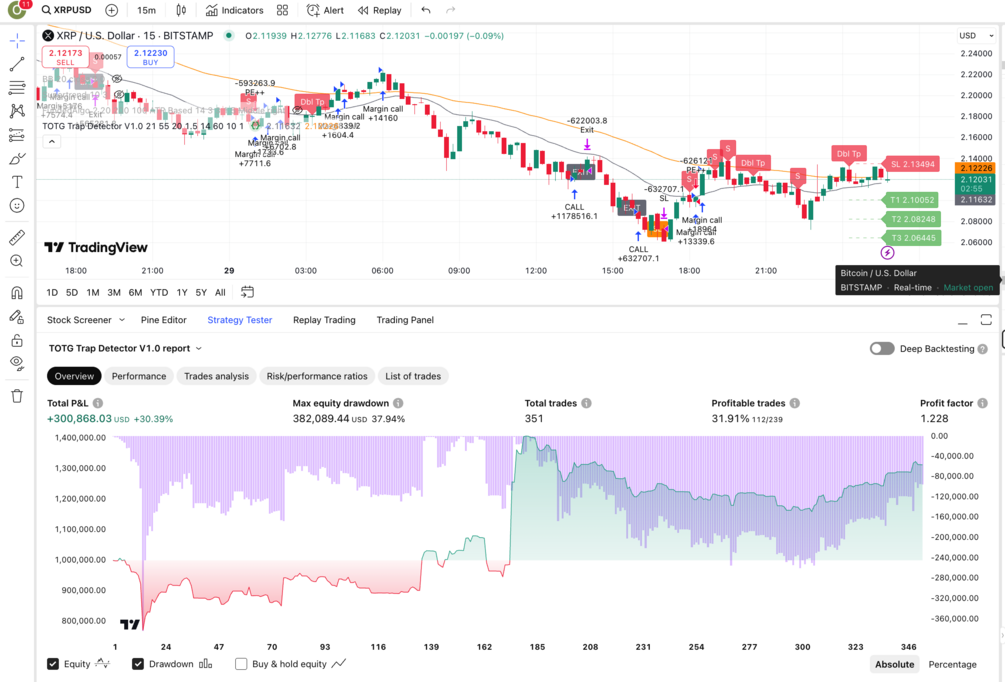1005x682 pixels.
Task: Click the red SELL 2.12173 button
Action: (x=65, y=57)
